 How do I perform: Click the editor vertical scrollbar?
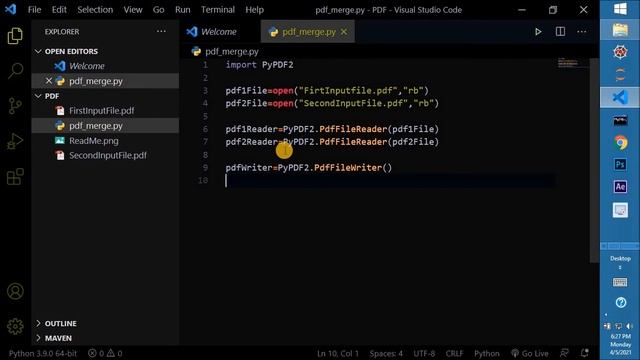594,160
